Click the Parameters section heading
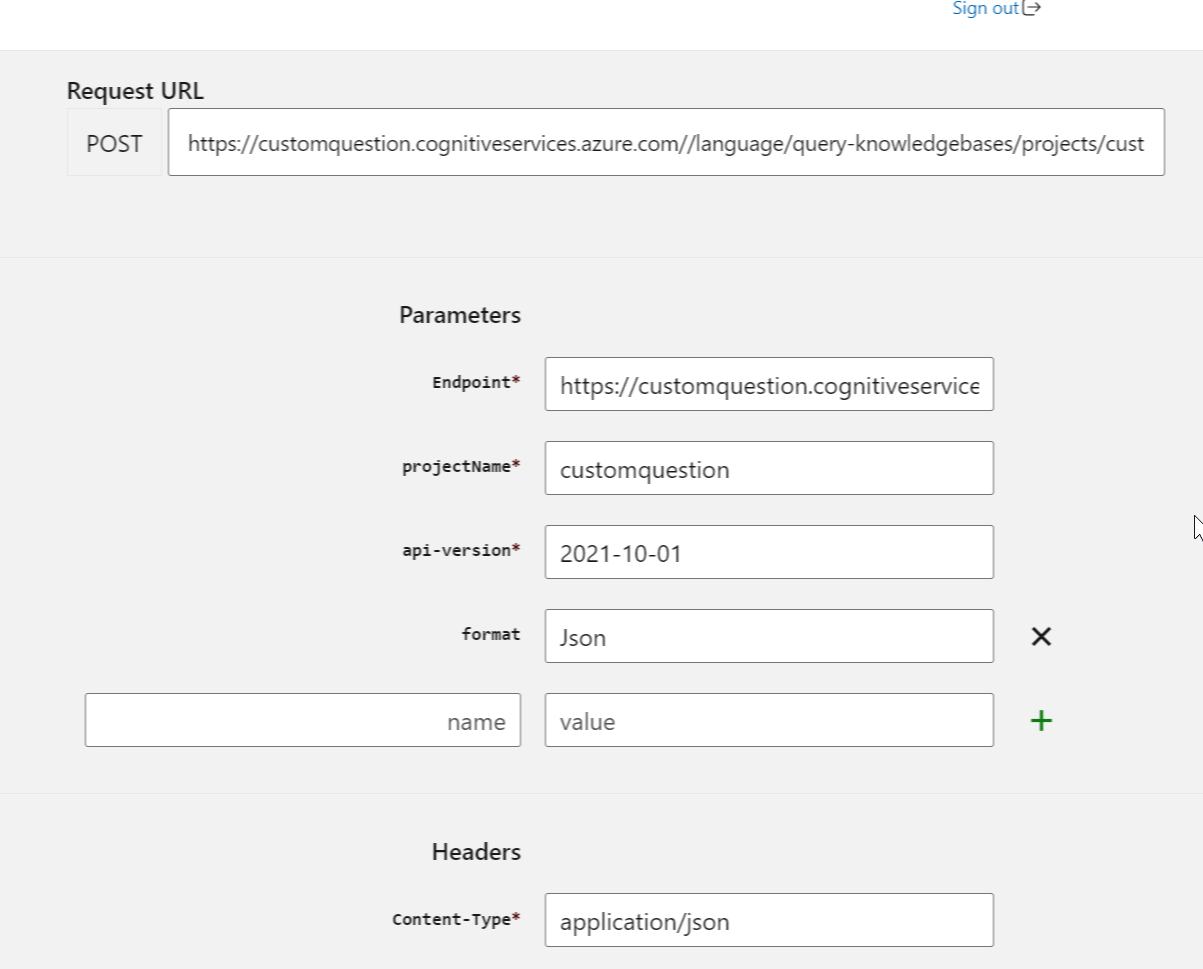The image size is (1203, 969). pos(459,314)
